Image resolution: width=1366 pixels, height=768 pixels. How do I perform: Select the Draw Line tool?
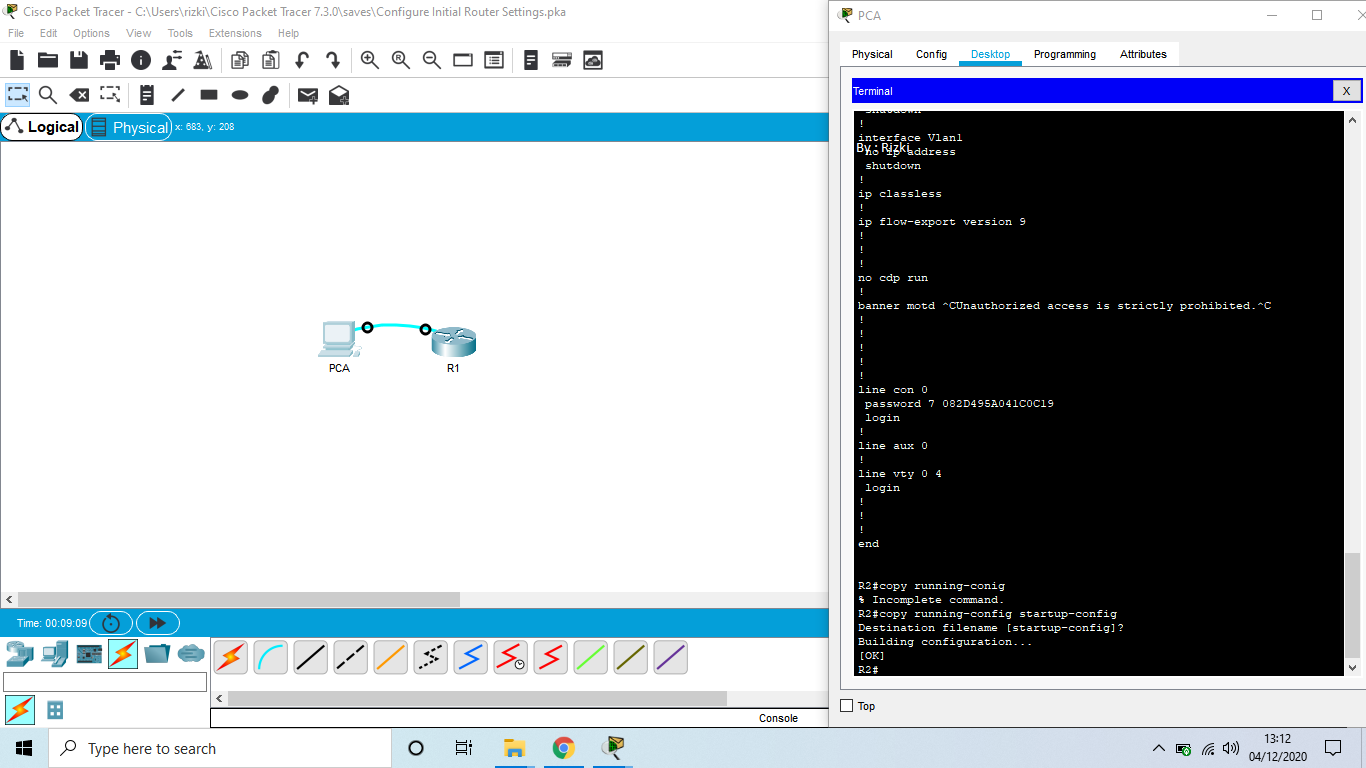coord(178,95)
